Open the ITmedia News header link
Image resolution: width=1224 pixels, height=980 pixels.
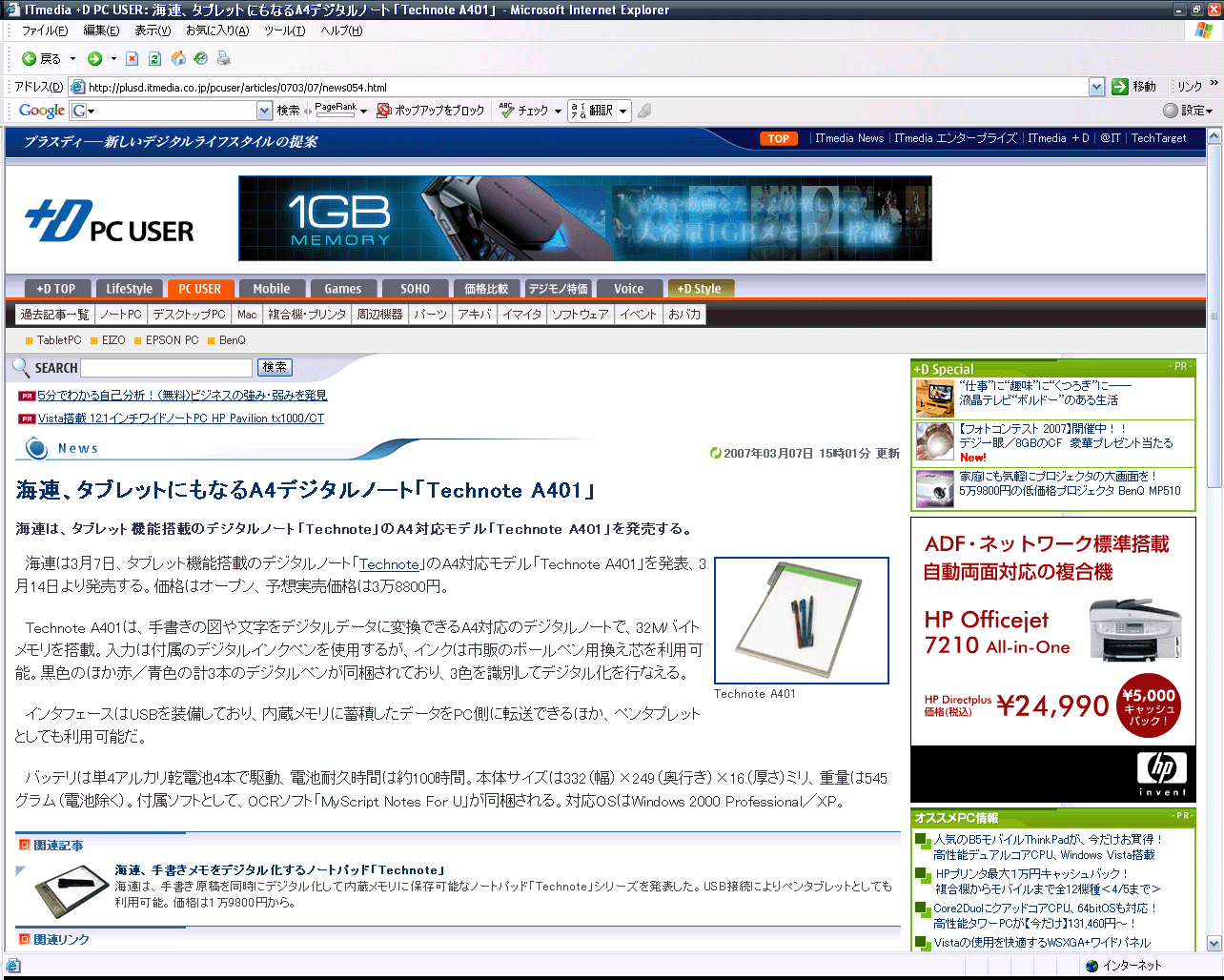(x=849, y=139)
